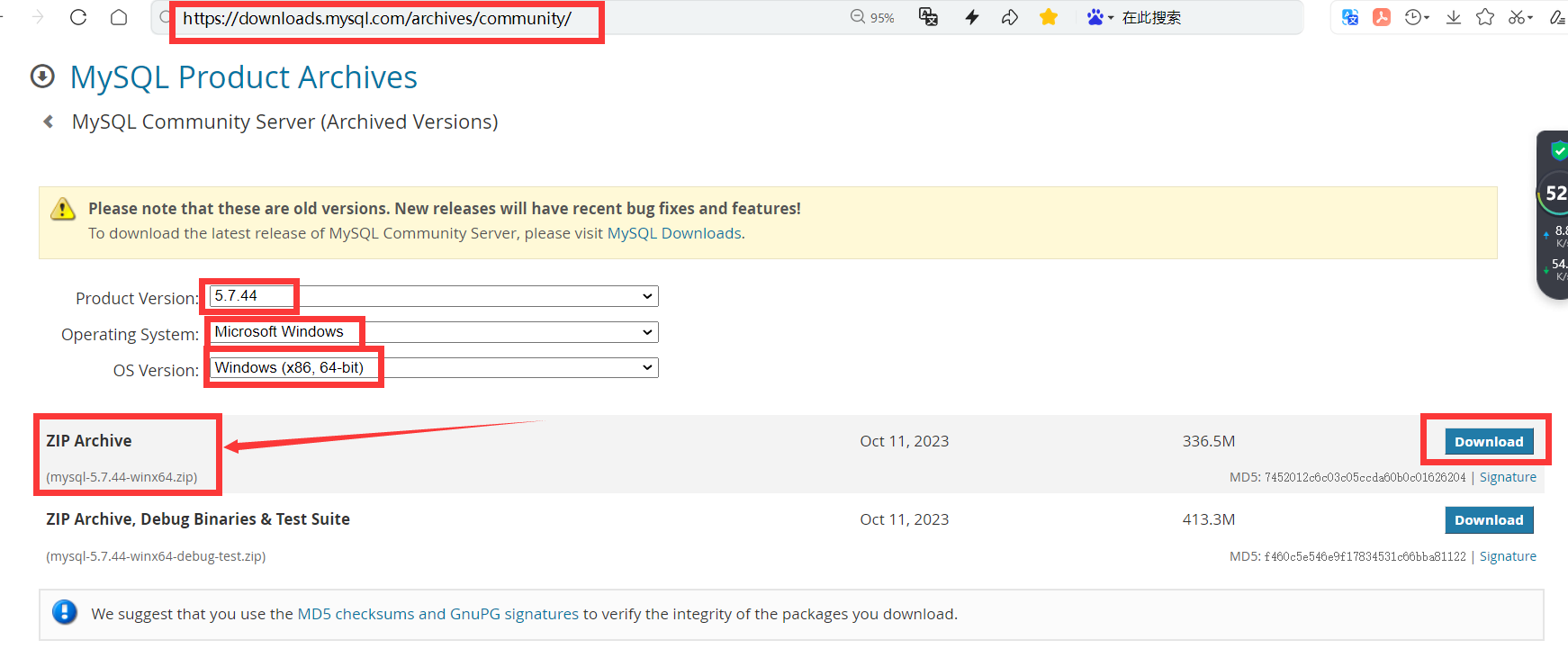Click the 336.5M file size text

[x=1209, y=441]
